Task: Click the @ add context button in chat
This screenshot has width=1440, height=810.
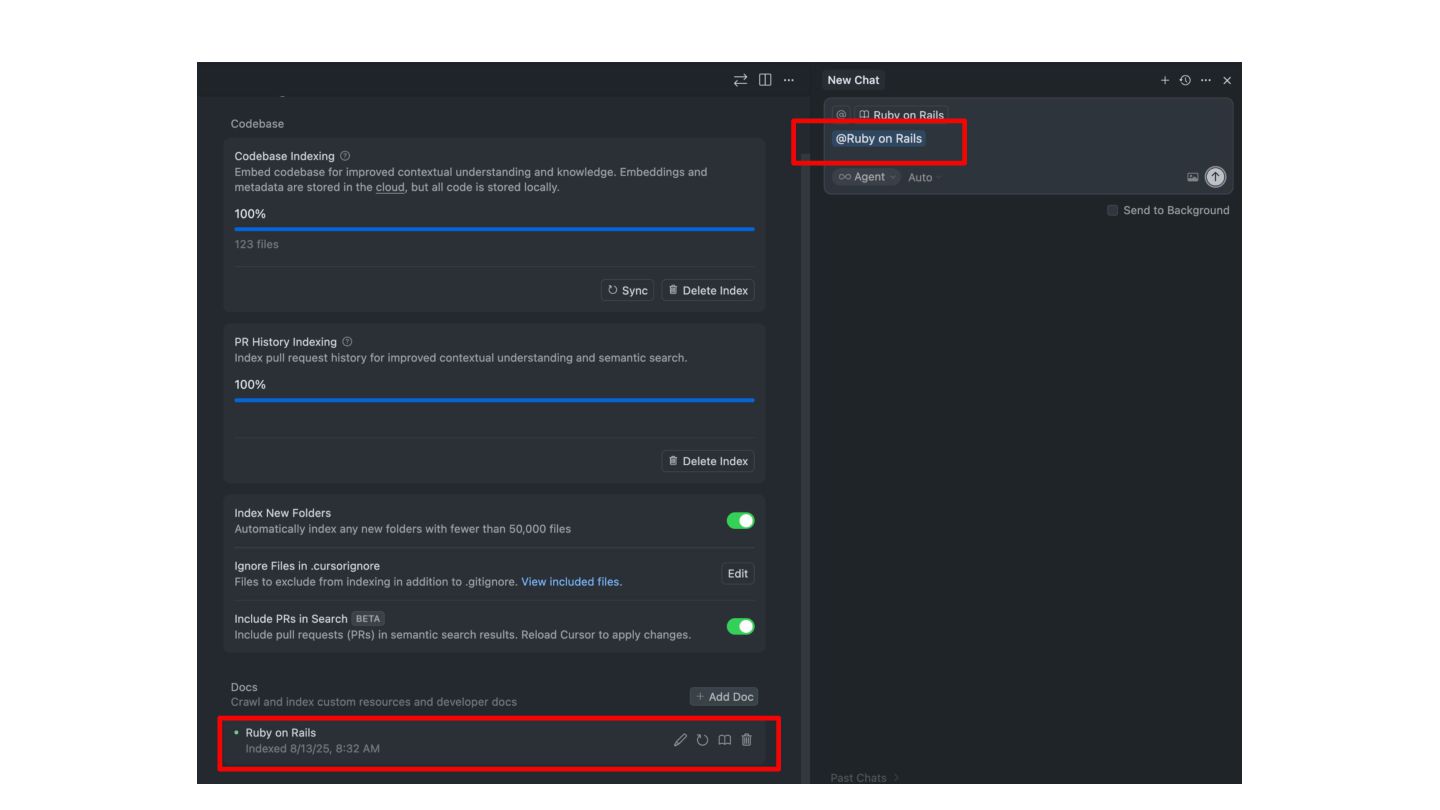Action: [x=841, y=115]
